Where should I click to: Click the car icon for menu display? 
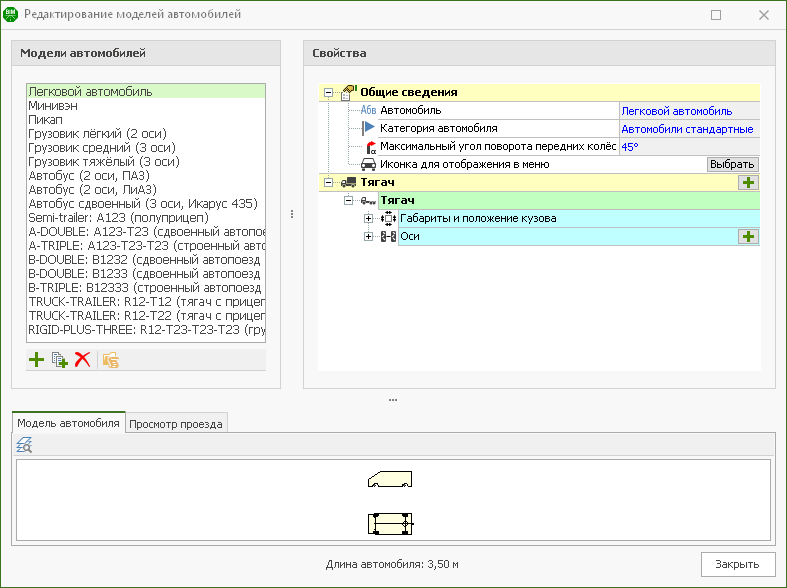point(368,165)
